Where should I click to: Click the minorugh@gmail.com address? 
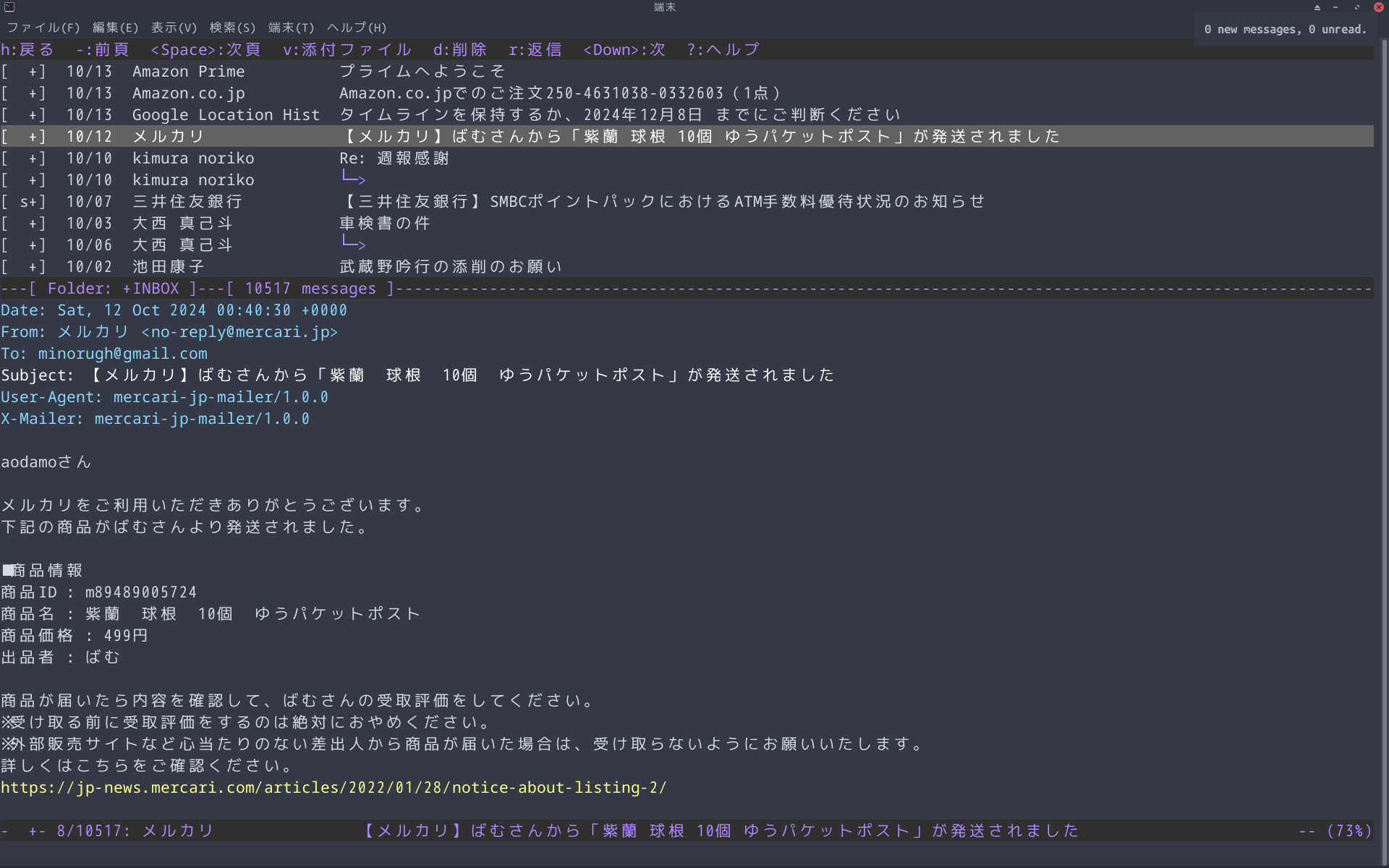[x=122, y=354]
